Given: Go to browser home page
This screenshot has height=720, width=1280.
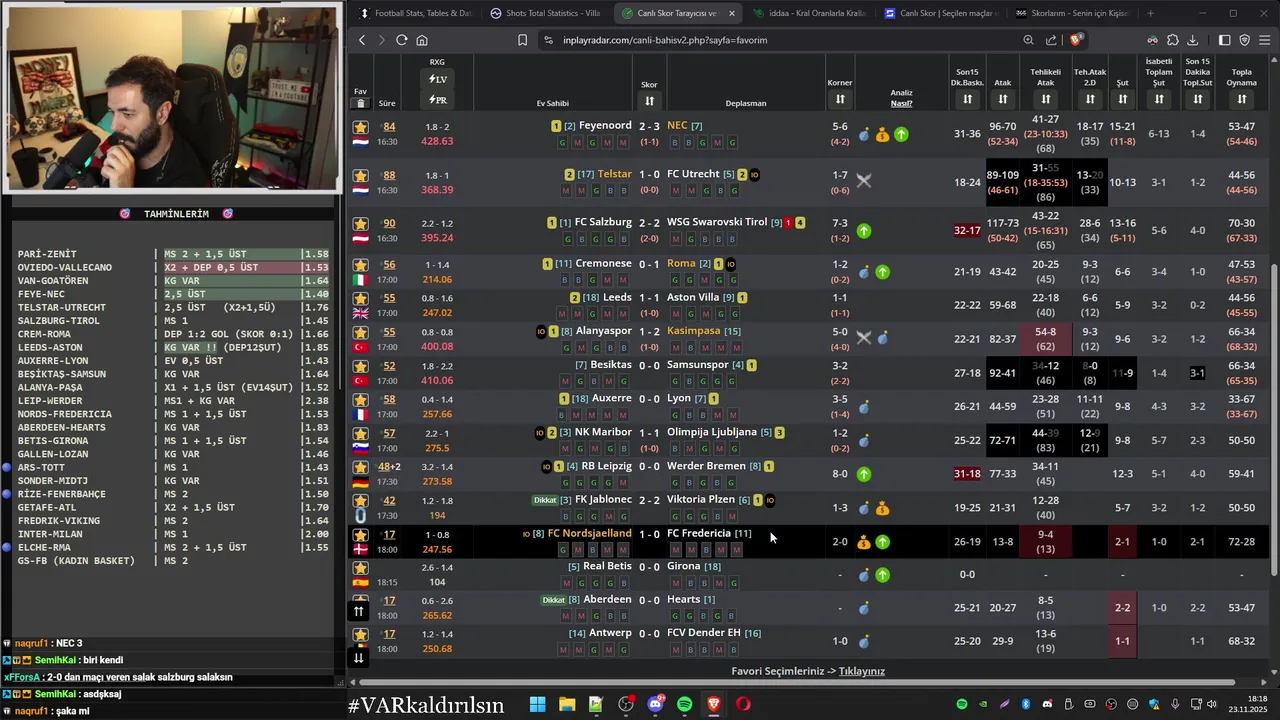Looking at the screenshot, I should pos(422,40).
